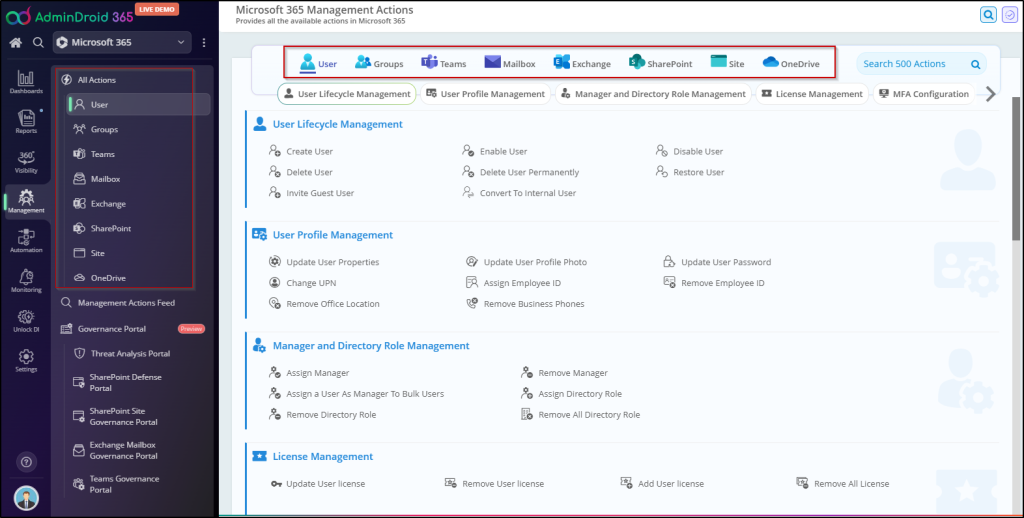Show more categories with right chevron
Viewport: 1024px width, 518px height.
tap(991, 94)
